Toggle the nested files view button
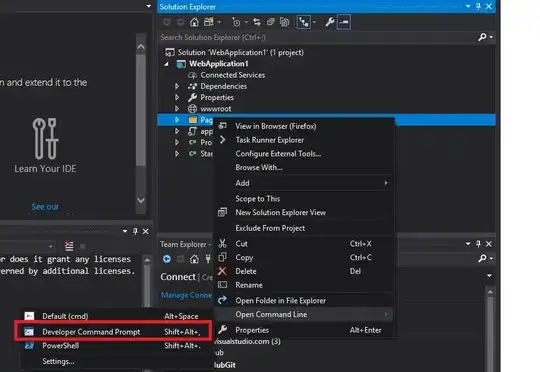The height and width of the screenshot is (372, 540). point(304,22)
